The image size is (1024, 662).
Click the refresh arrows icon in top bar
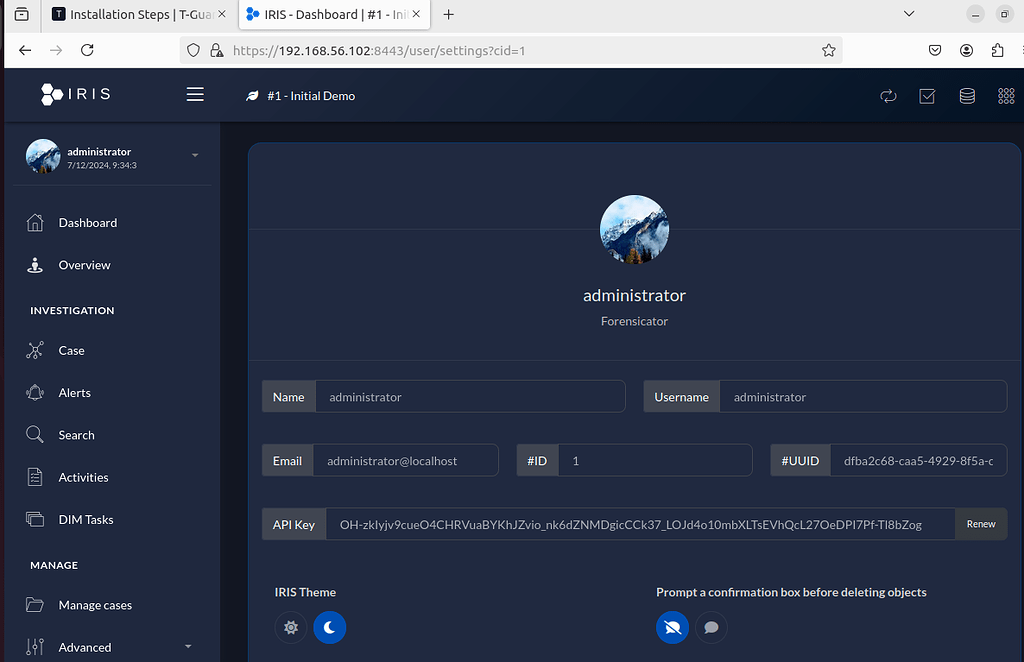point(888,96)
